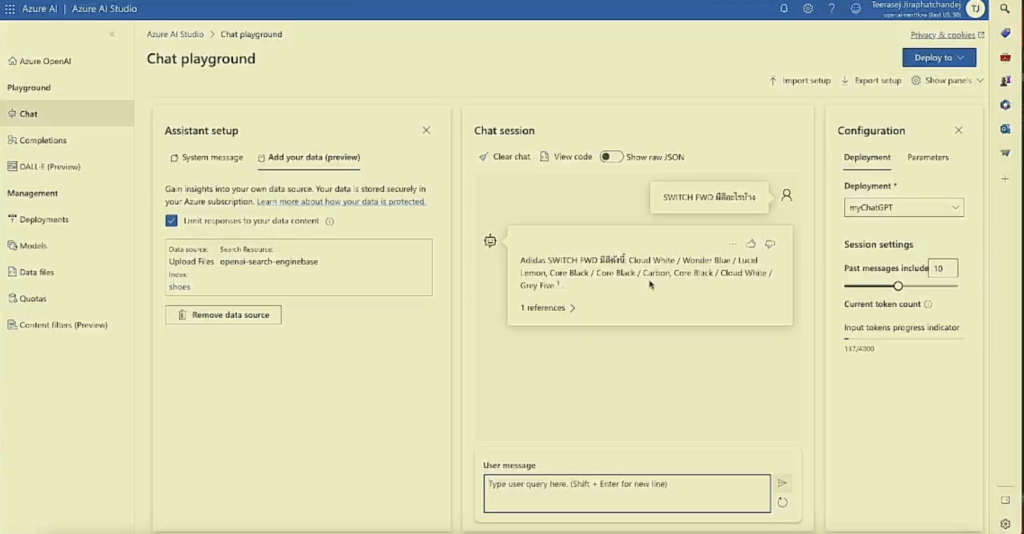
Task: Open the help question mark icon
Action: coord(831,8)
